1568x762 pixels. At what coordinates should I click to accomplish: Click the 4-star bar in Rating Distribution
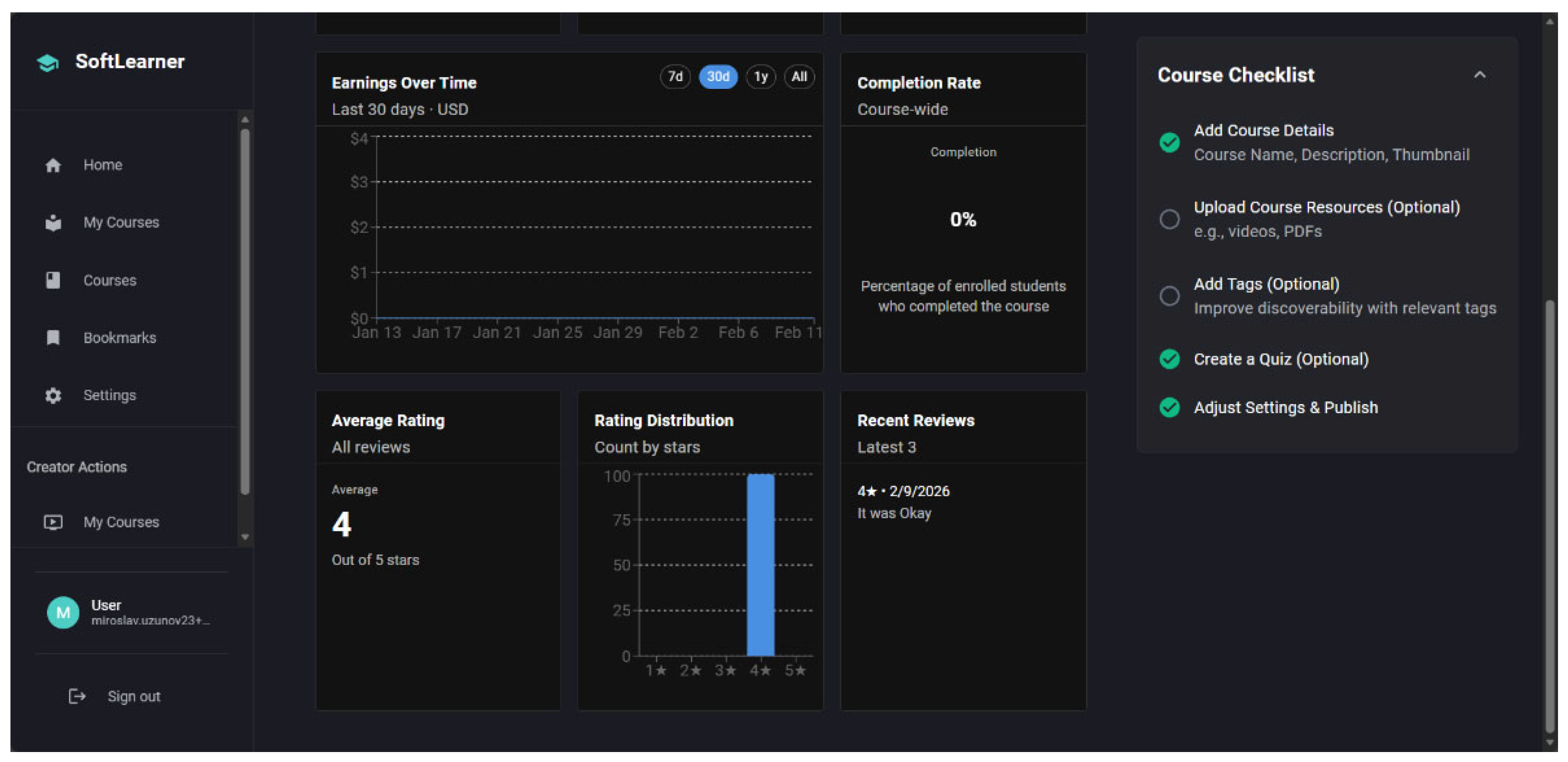[760, 564]
